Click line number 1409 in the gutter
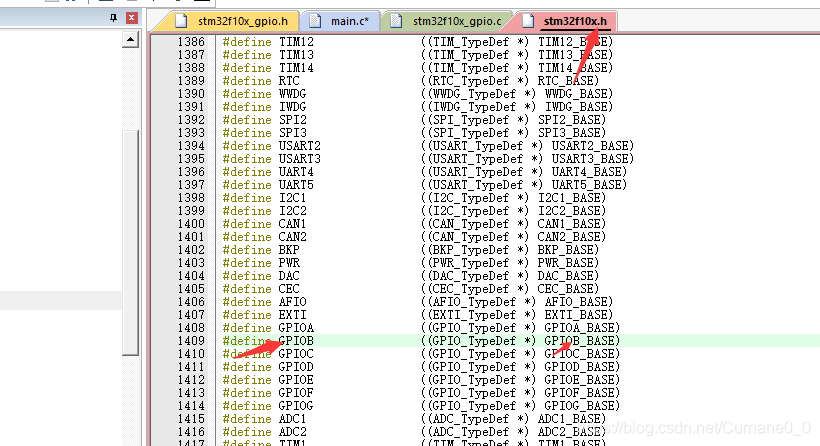 [191, 341]
